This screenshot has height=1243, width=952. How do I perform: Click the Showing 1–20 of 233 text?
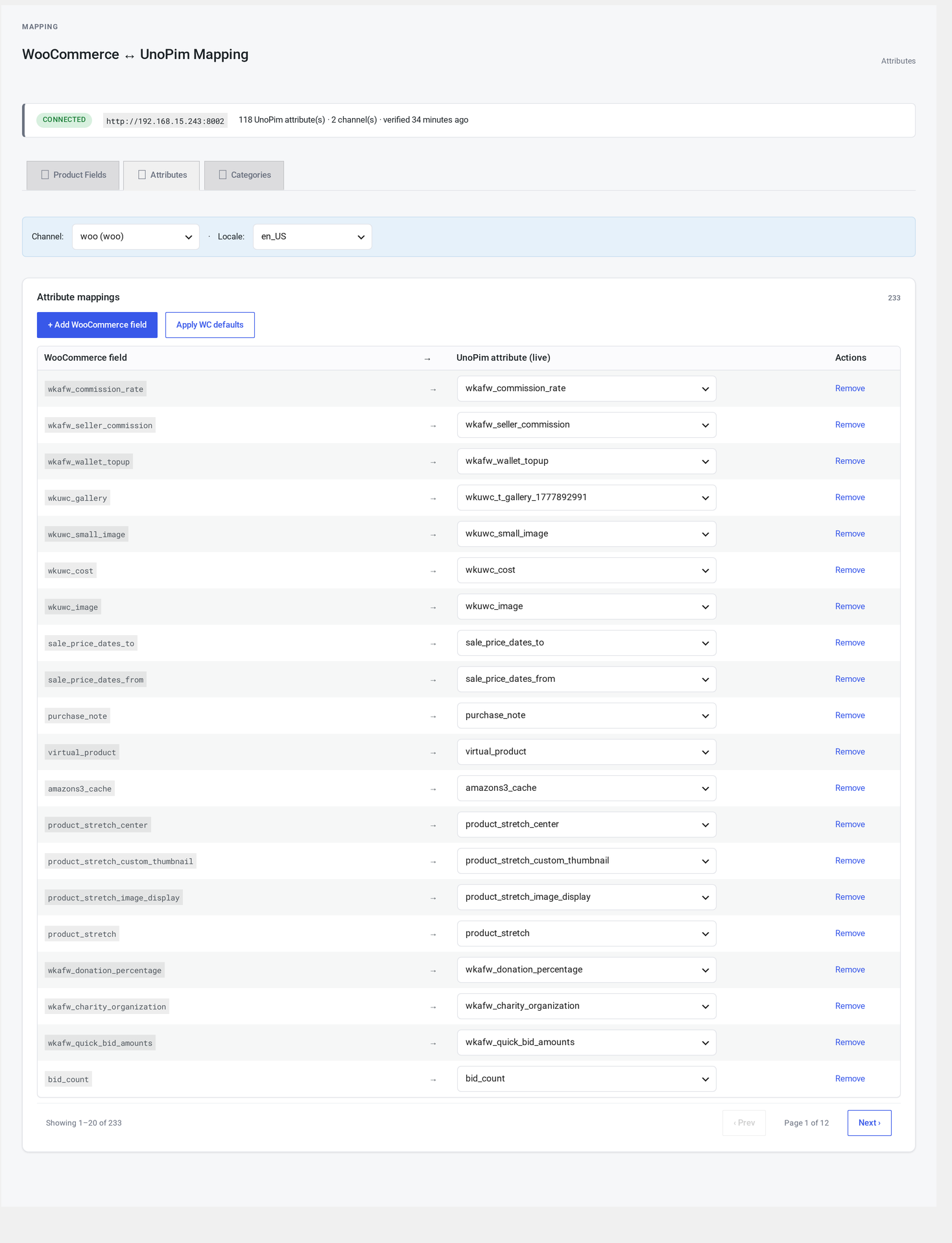click(x=84, y=1123)
